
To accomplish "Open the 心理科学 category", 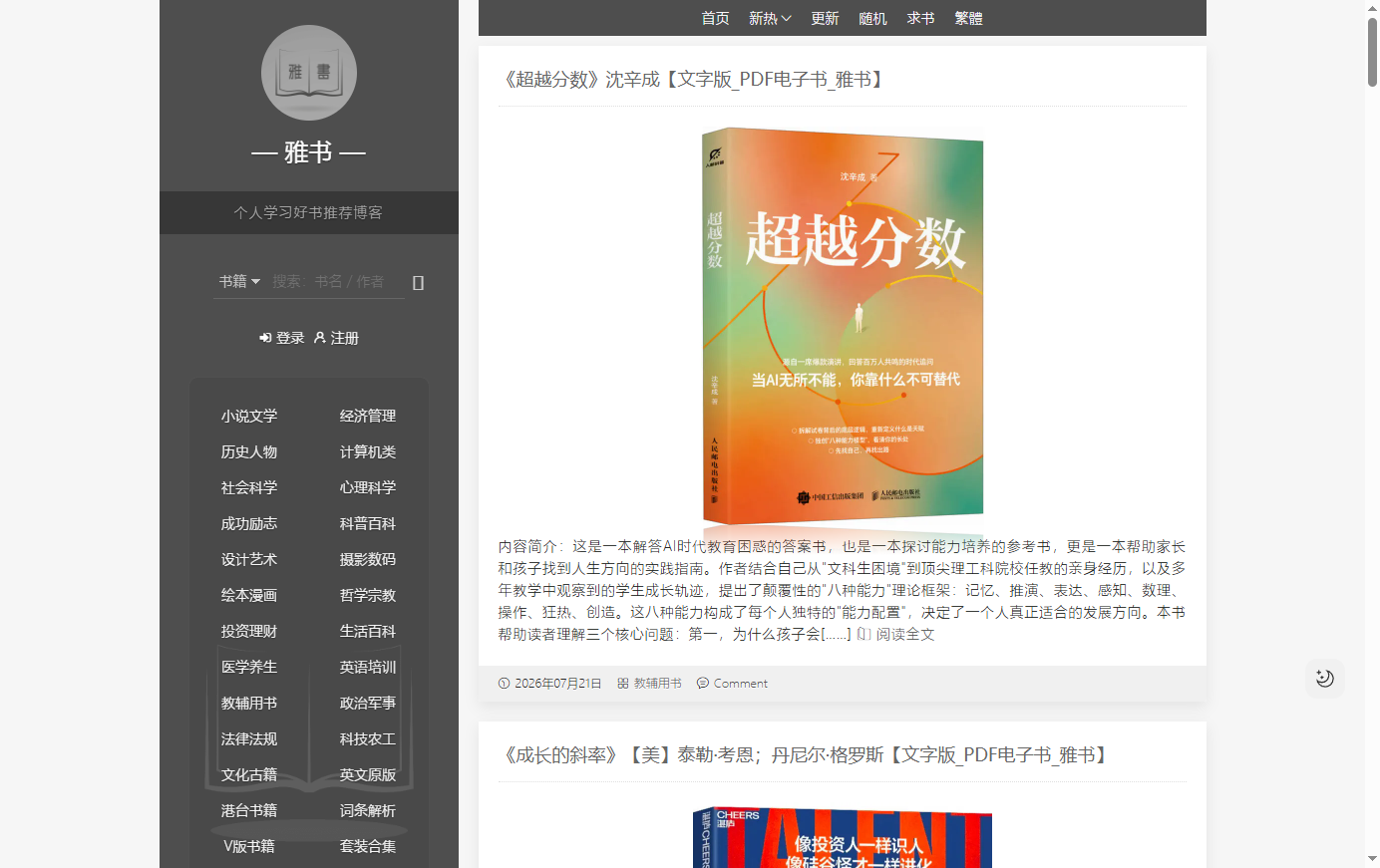I will (368, 487).
